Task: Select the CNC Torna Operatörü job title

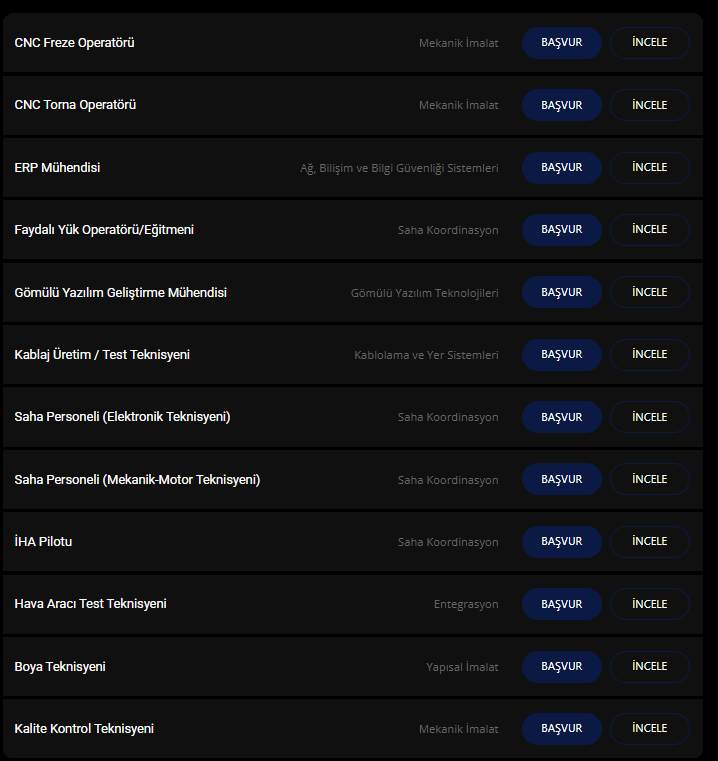Action: [x=75, y=105]
